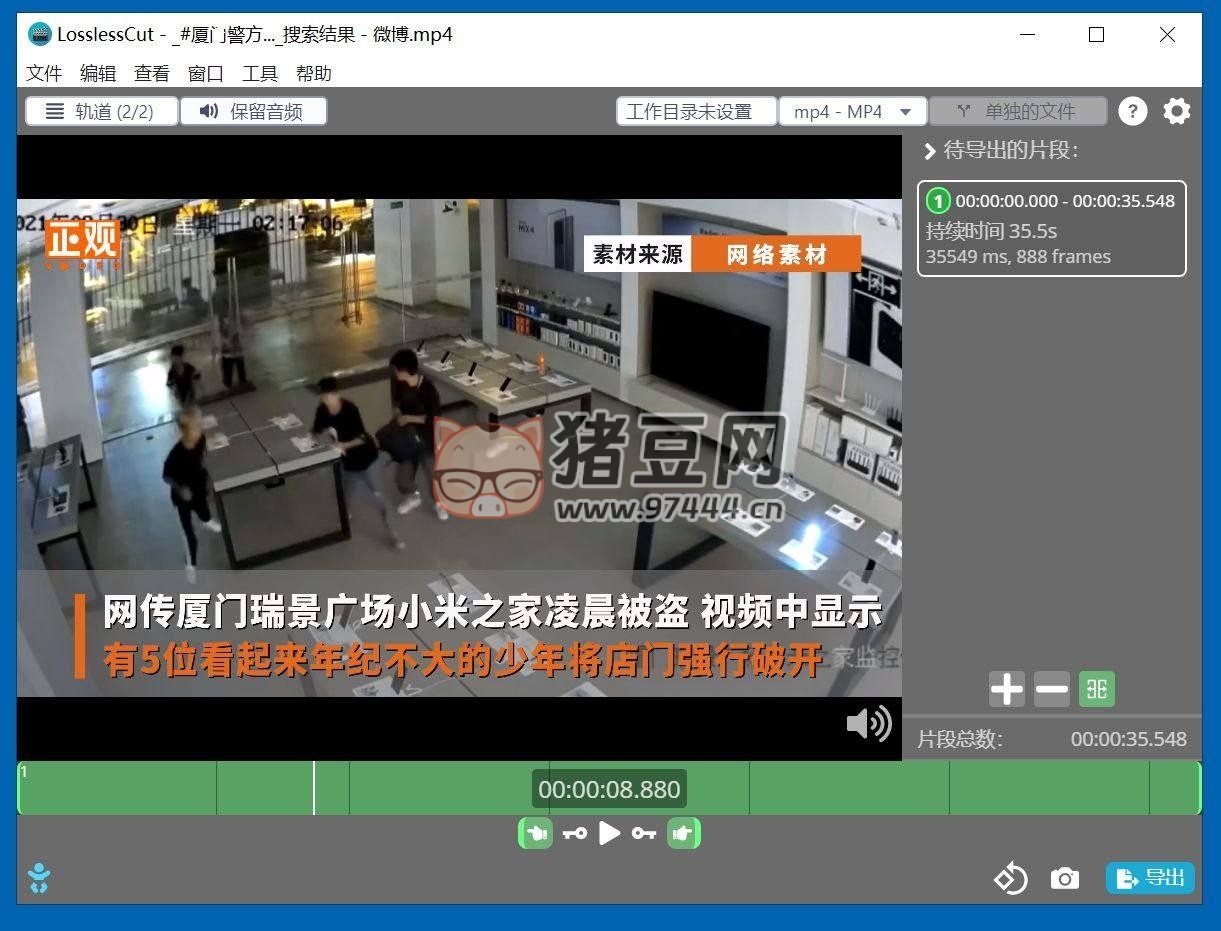Collapse the 待导出的片段 segments panel
The width and height of the screenshot is (1221, 931).
(929, 151)
